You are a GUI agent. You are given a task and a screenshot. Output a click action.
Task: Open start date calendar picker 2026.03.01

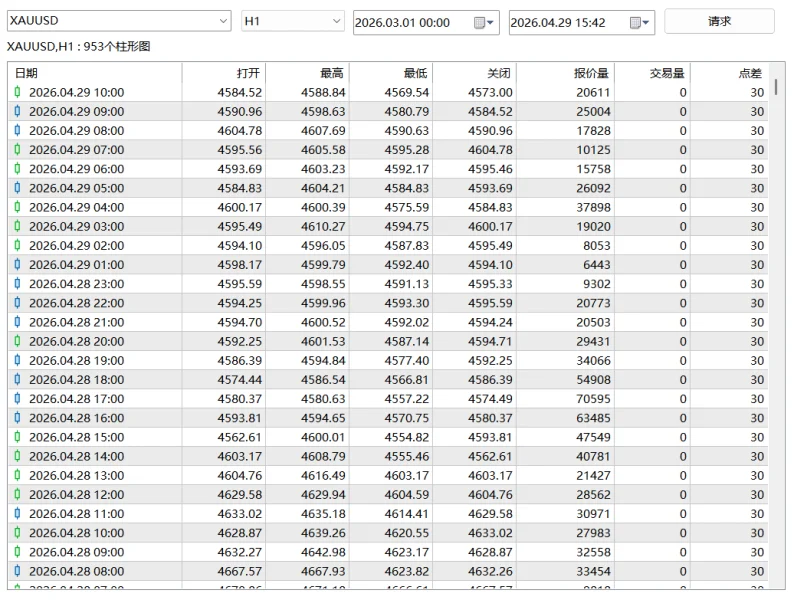[x=483, y=23]
